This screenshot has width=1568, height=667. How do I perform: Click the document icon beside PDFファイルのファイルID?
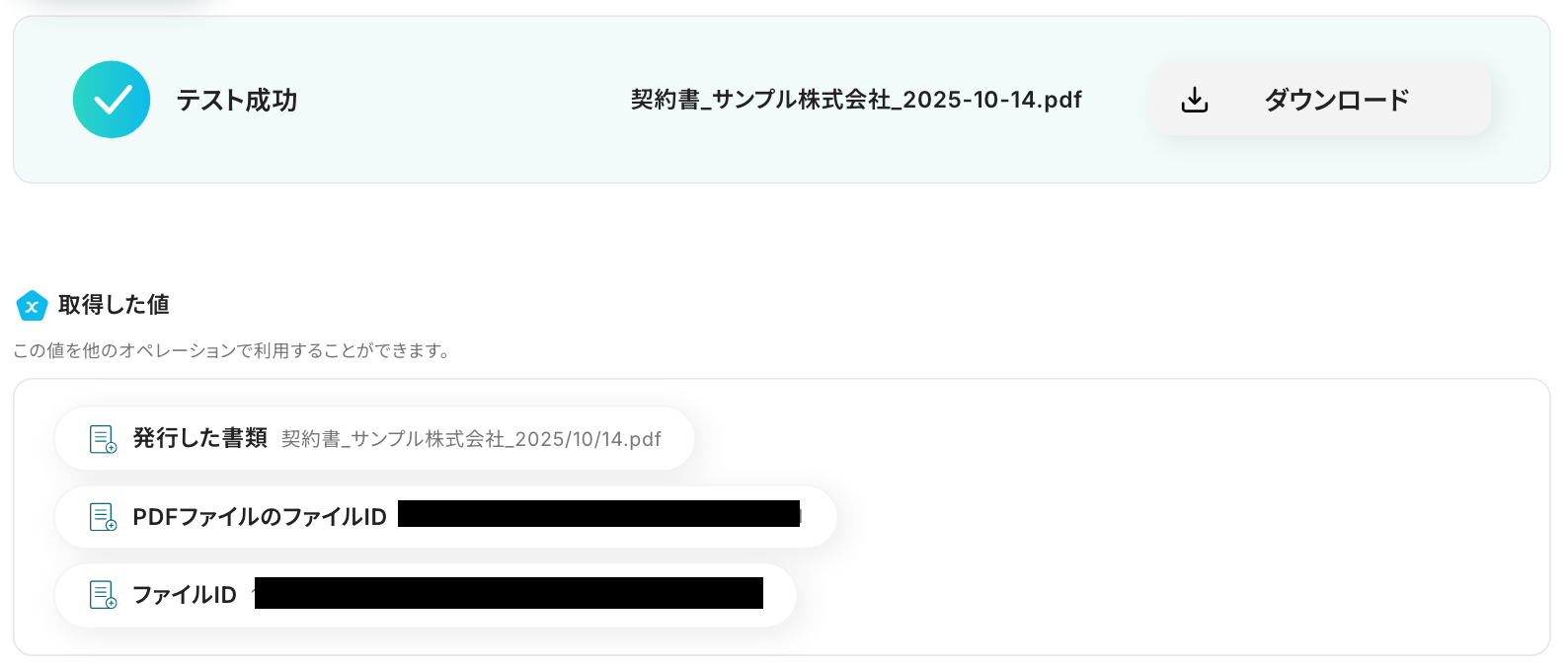coord(103,517)
